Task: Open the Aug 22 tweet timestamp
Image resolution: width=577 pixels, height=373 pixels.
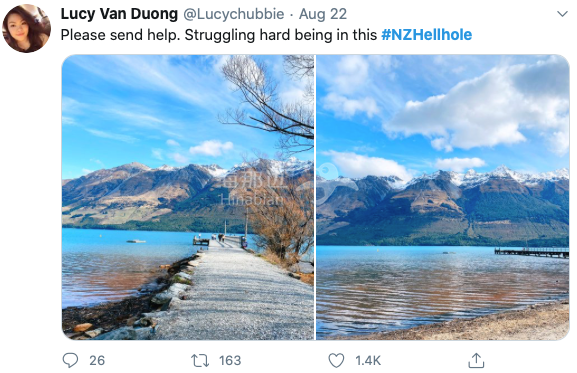Action: (323, 14)
